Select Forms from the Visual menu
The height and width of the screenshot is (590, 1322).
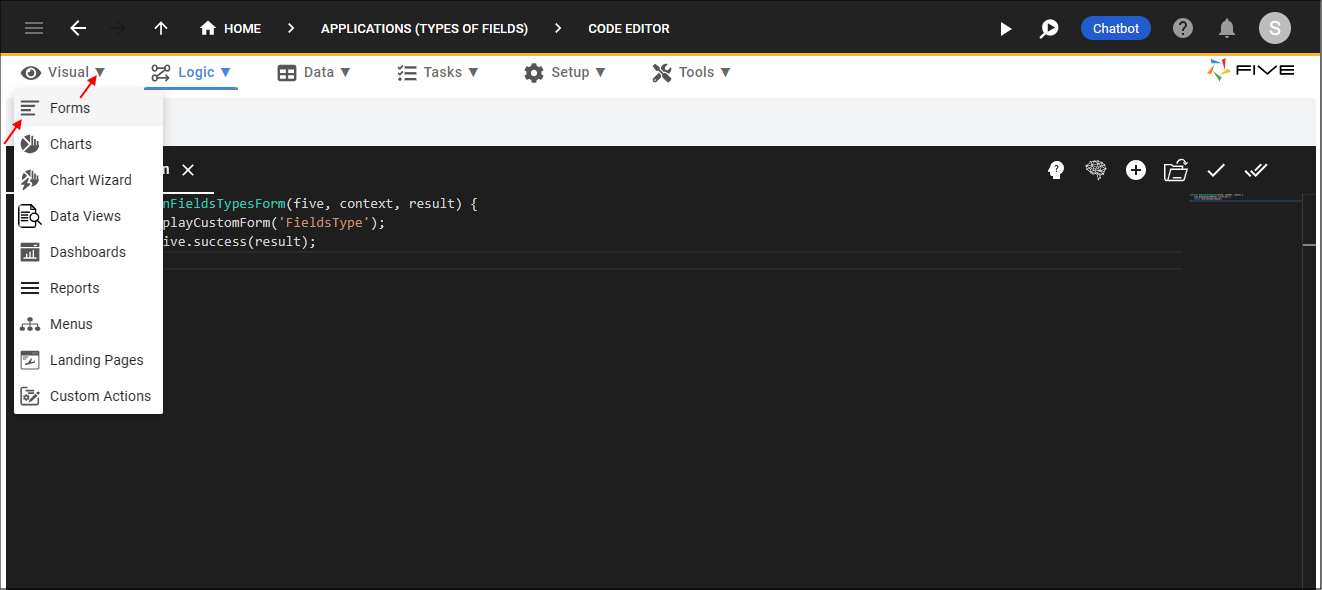tap(70, 108)
